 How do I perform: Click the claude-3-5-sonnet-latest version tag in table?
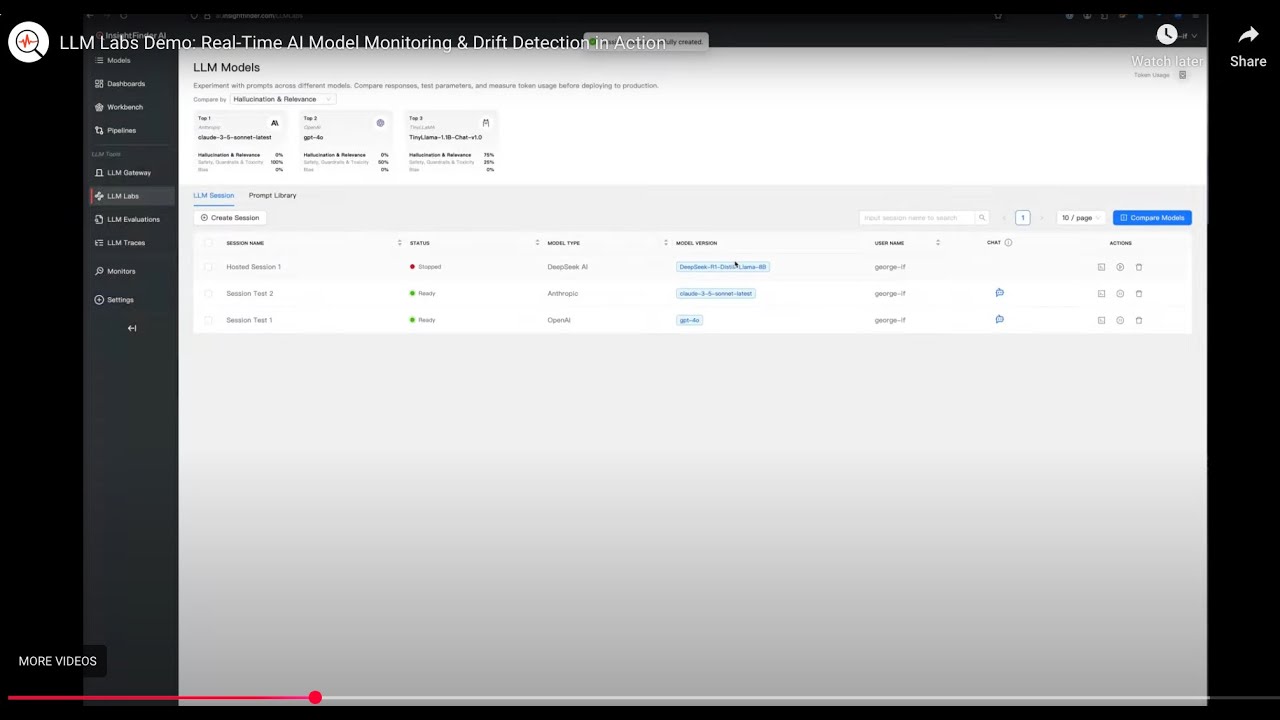pyautogui.click(x=716, y=294)
